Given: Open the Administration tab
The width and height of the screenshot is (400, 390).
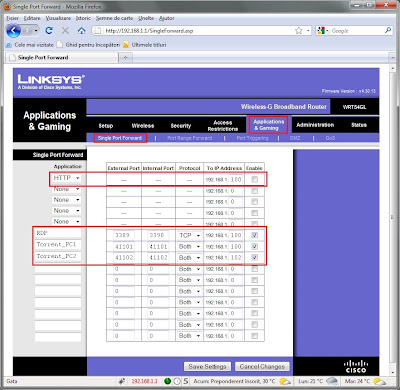Looking at the screenshot, I should [x=315, y=125].
